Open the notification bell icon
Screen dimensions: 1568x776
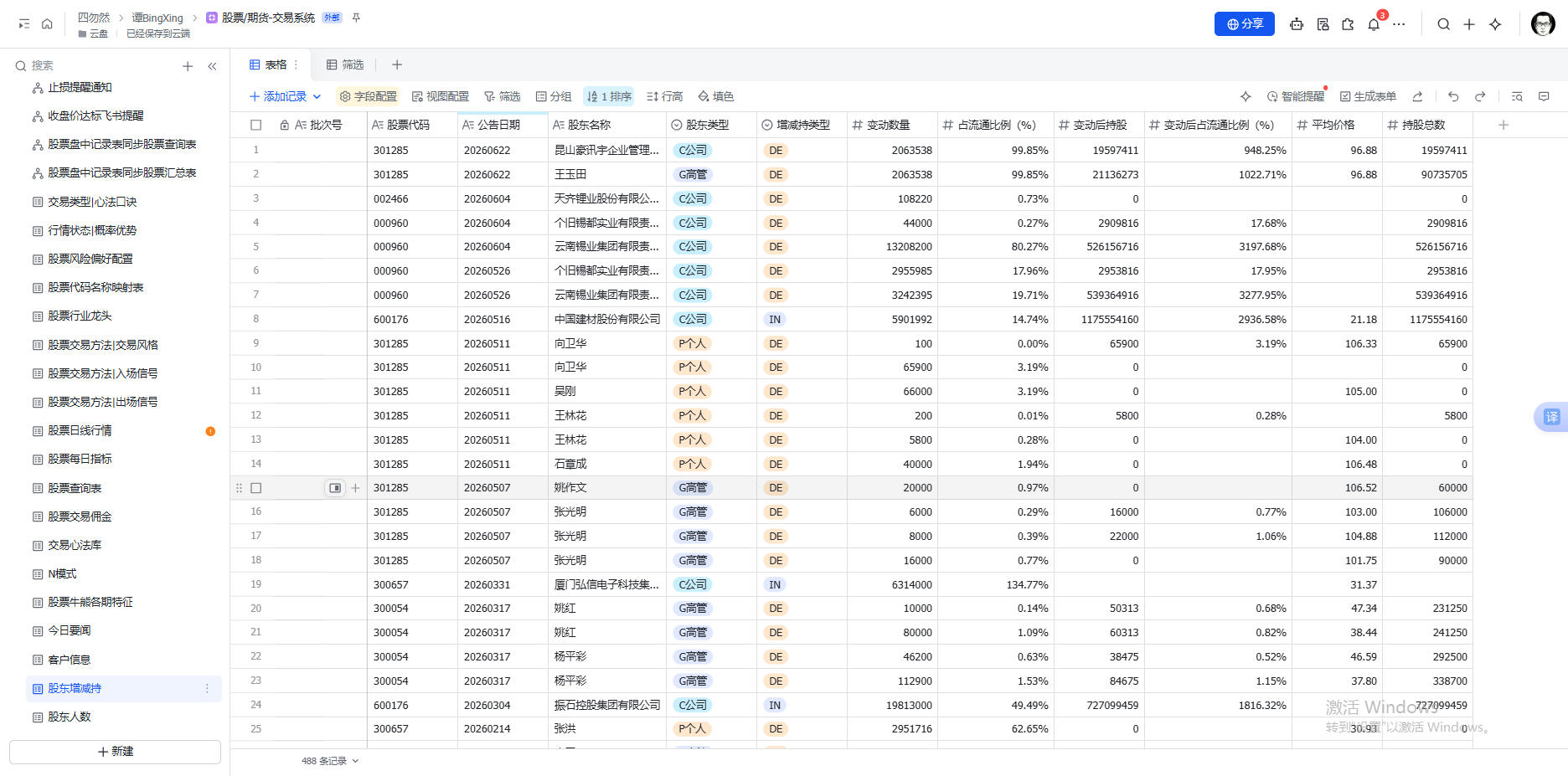point(1374,24)
